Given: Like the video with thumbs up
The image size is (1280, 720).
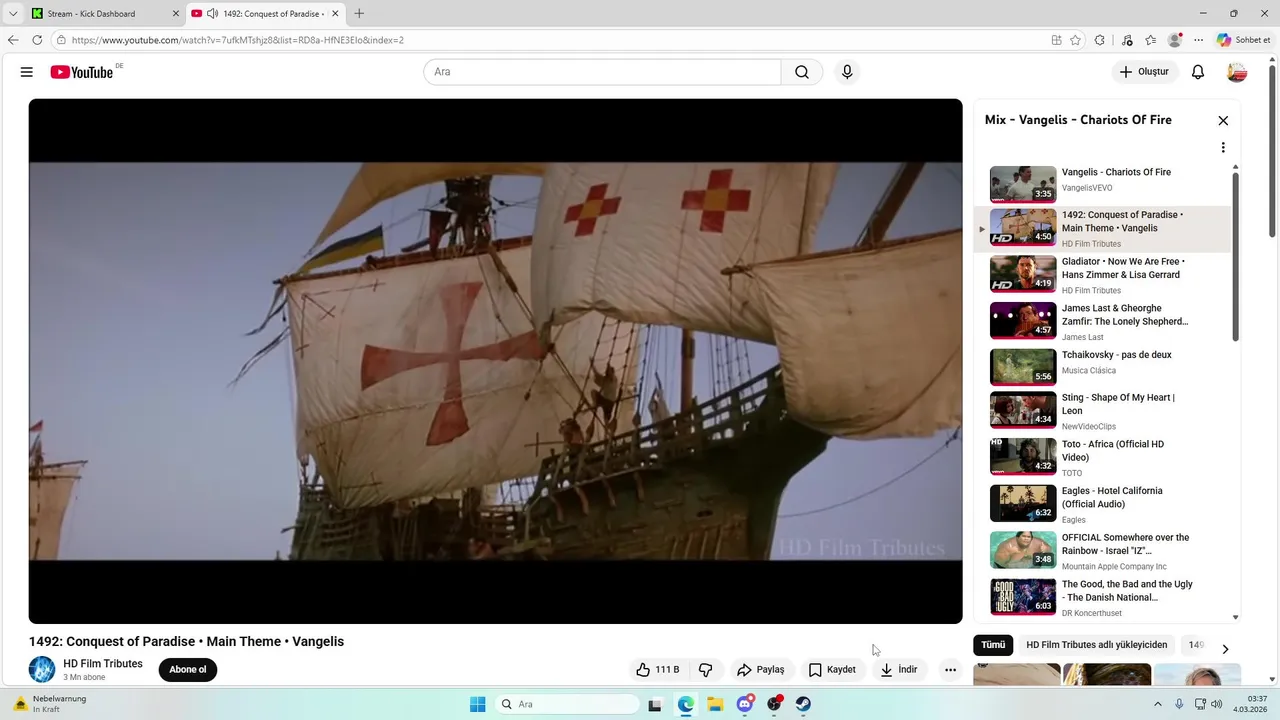Looking at the screenshot, I should click(658, 670).
